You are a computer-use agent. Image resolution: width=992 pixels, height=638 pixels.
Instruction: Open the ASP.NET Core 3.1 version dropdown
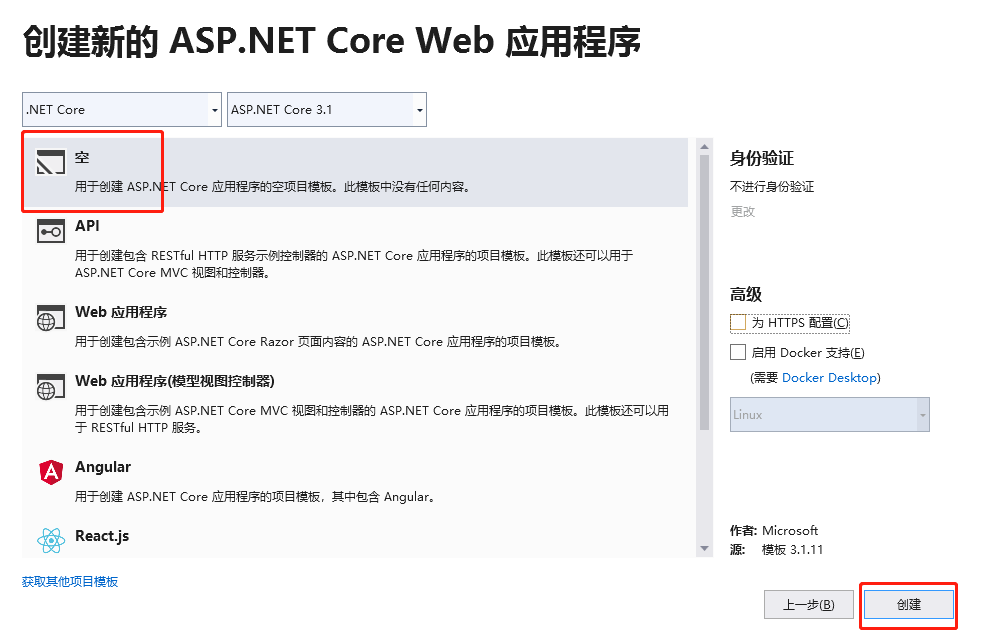pos(326,109)
